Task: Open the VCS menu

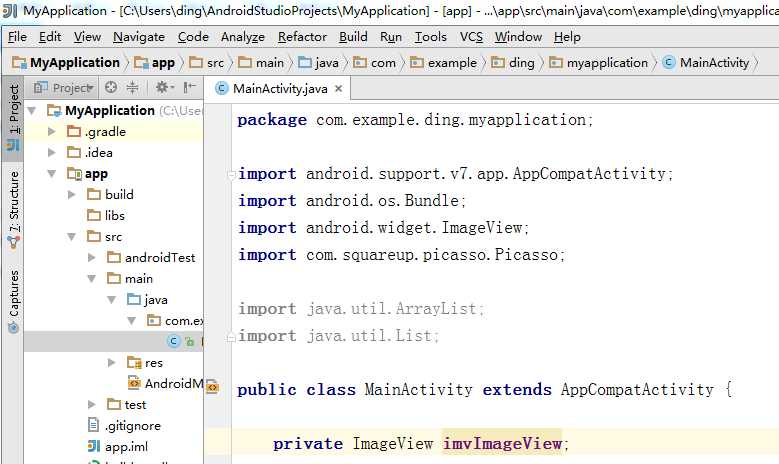Action: click(x=471, y=37)
